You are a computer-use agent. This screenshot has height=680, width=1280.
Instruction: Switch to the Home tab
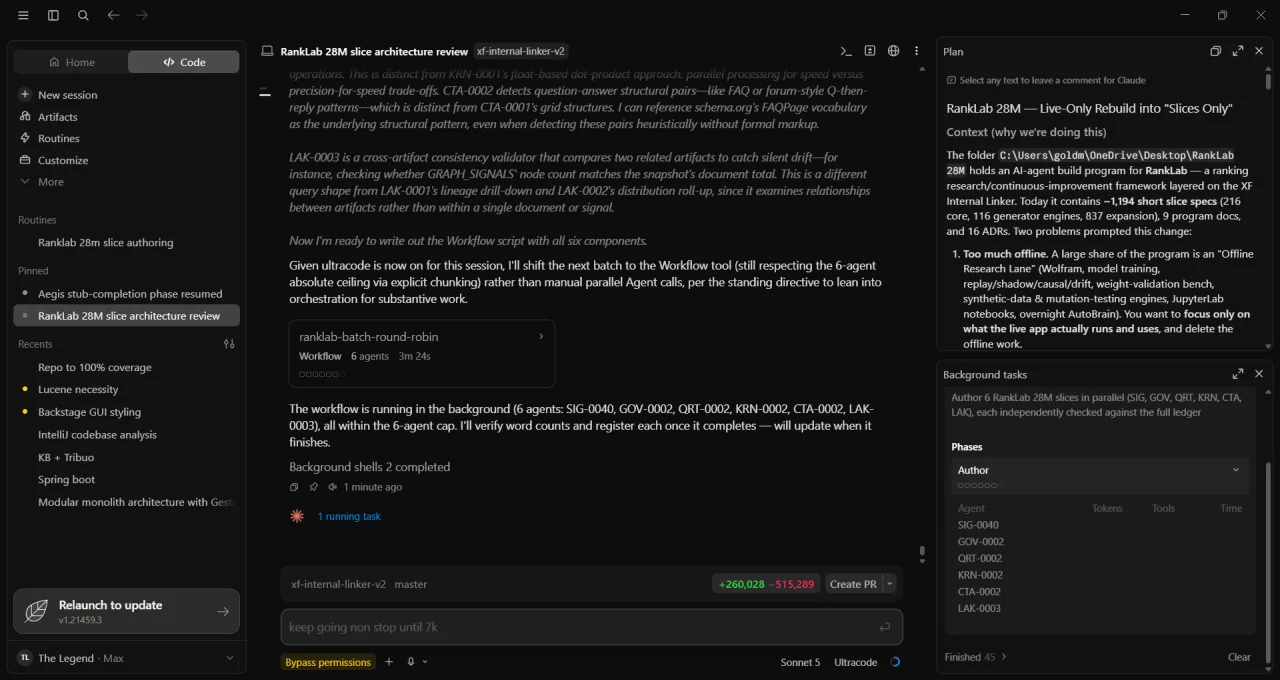71,62
